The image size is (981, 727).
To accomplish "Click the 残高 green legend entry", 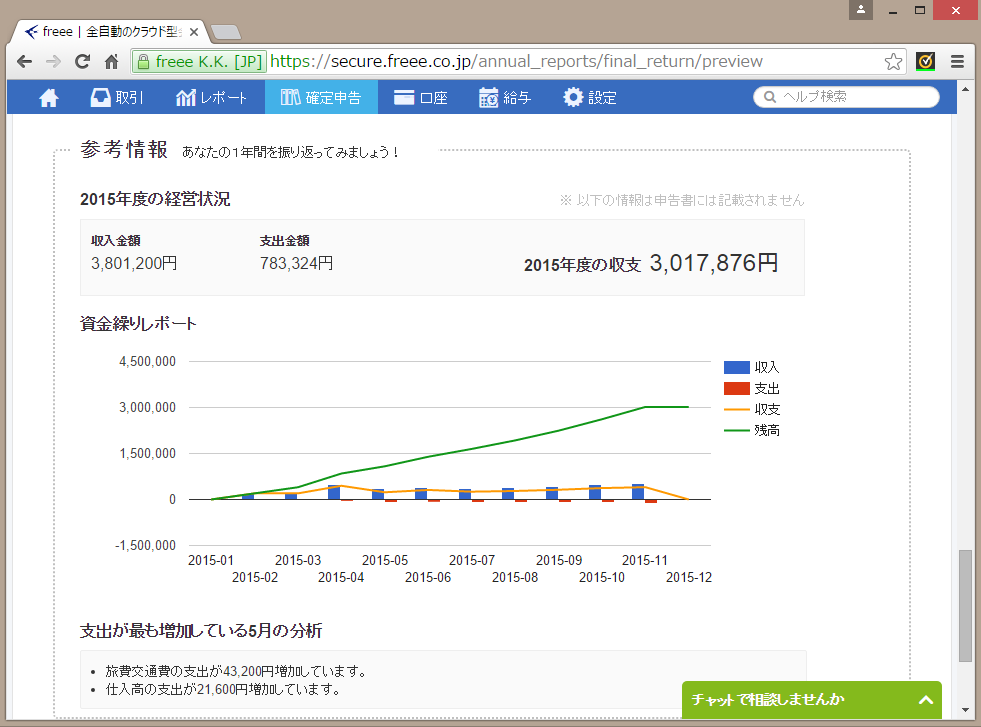I will 752,430.
